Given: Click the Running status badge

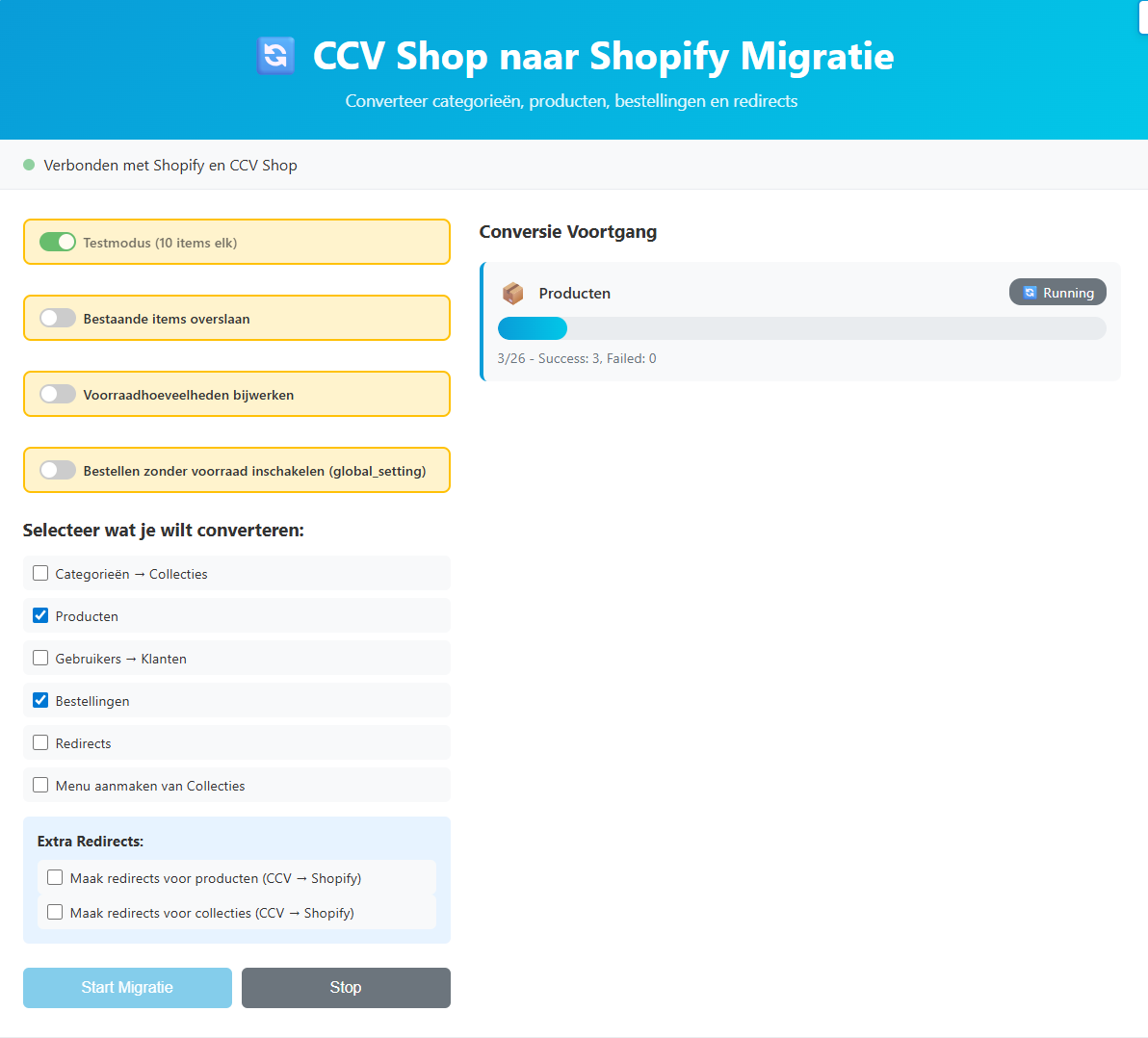Looking at the screenshot, I should [x=1057, y=292].
